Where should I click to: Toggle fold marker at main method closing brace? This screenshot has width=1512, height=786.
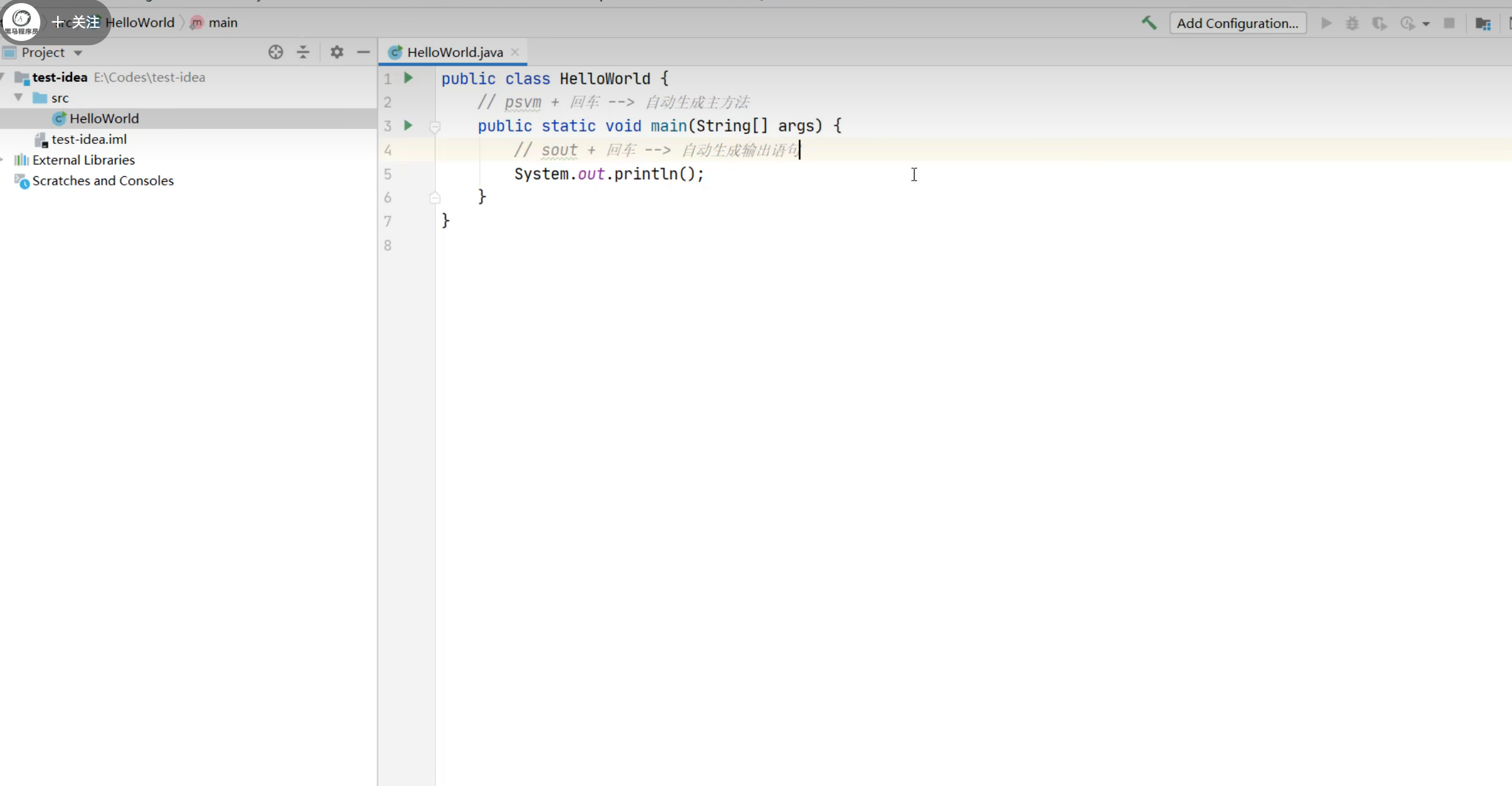[x=435, y=197]
